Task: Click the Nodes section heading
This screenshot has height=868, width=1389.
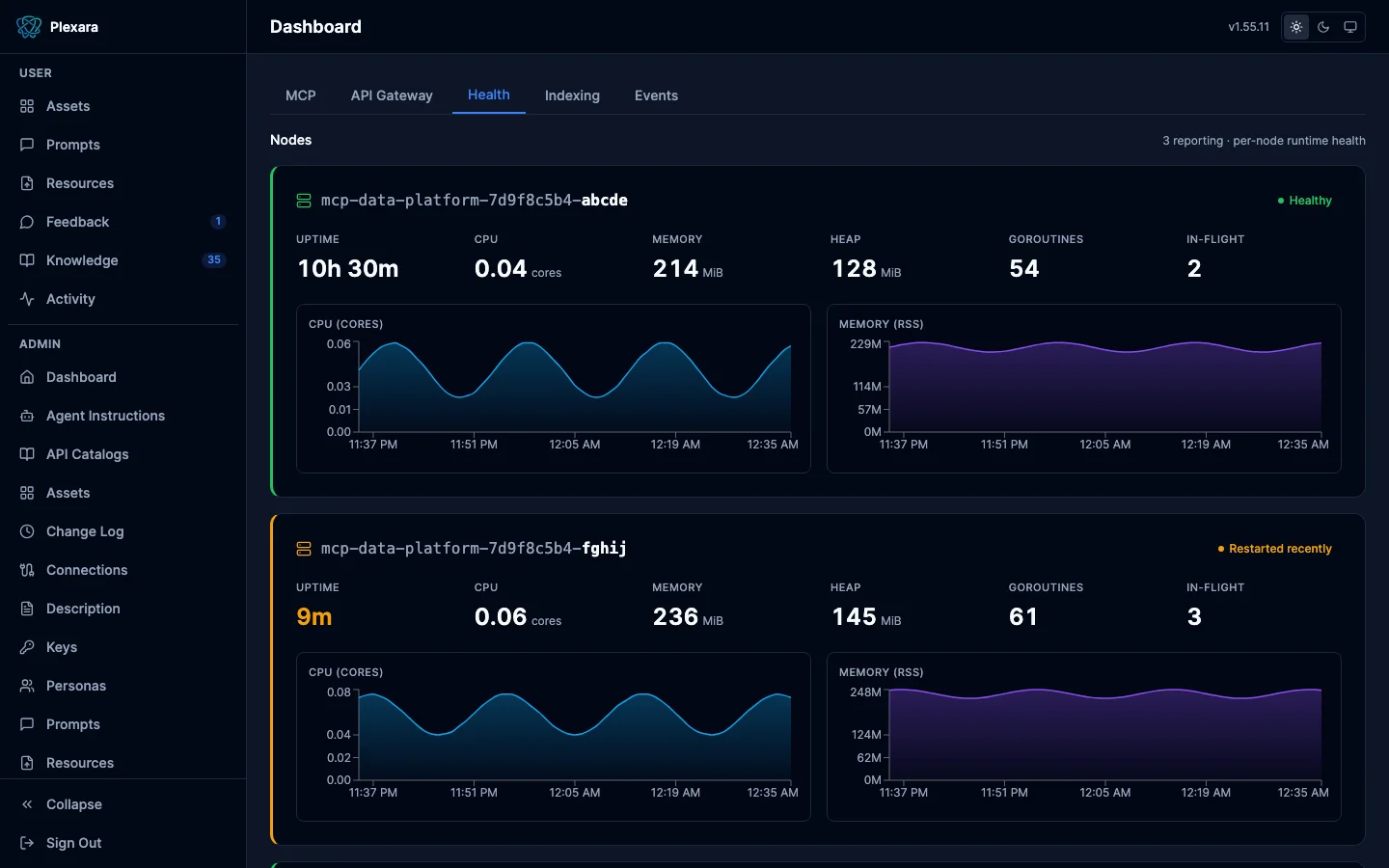Action: 291,140
